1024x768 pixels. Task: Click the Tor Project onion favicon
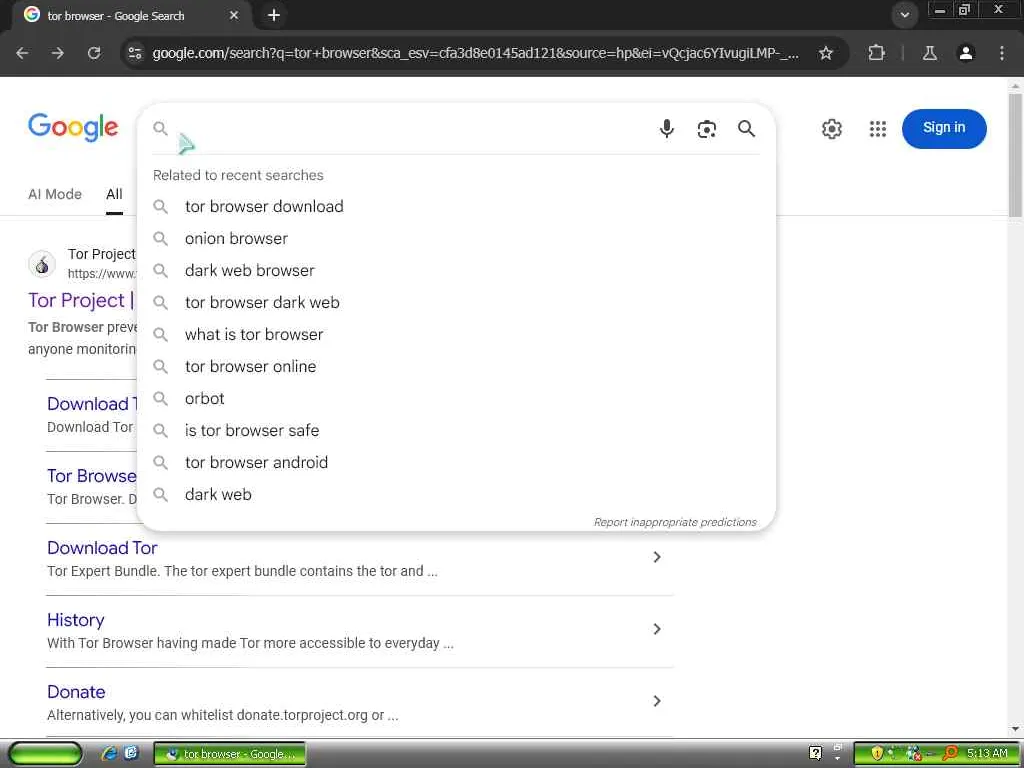[42, 264]
